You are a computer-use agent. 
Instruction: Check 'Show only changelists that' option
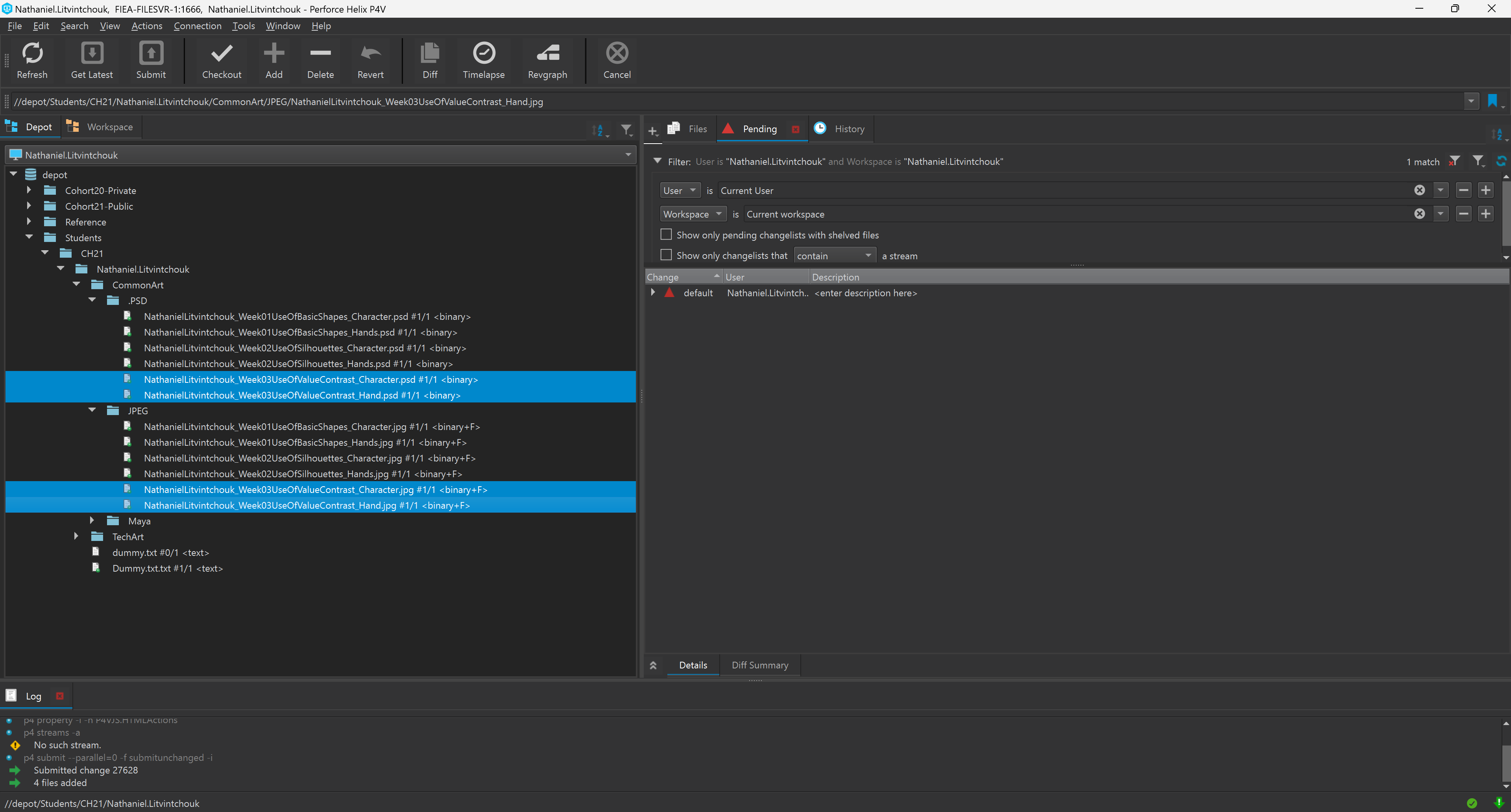pos(666,255)
